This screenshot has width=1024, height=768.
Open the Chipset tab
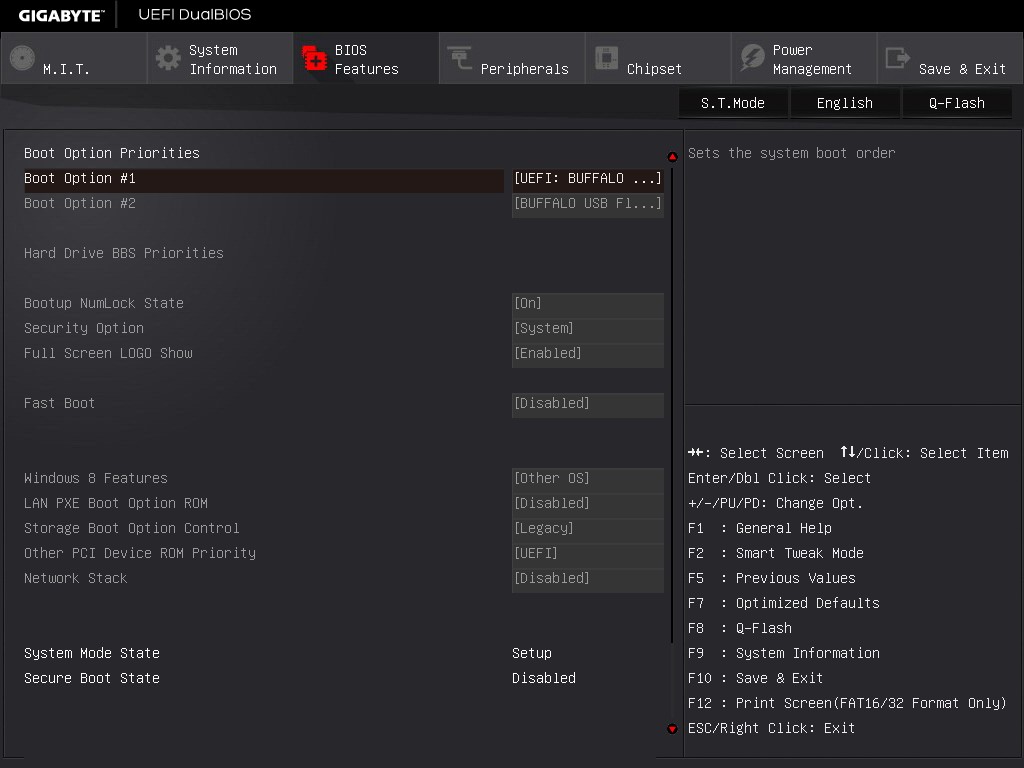pyautogui.click(x=658, y=58)
